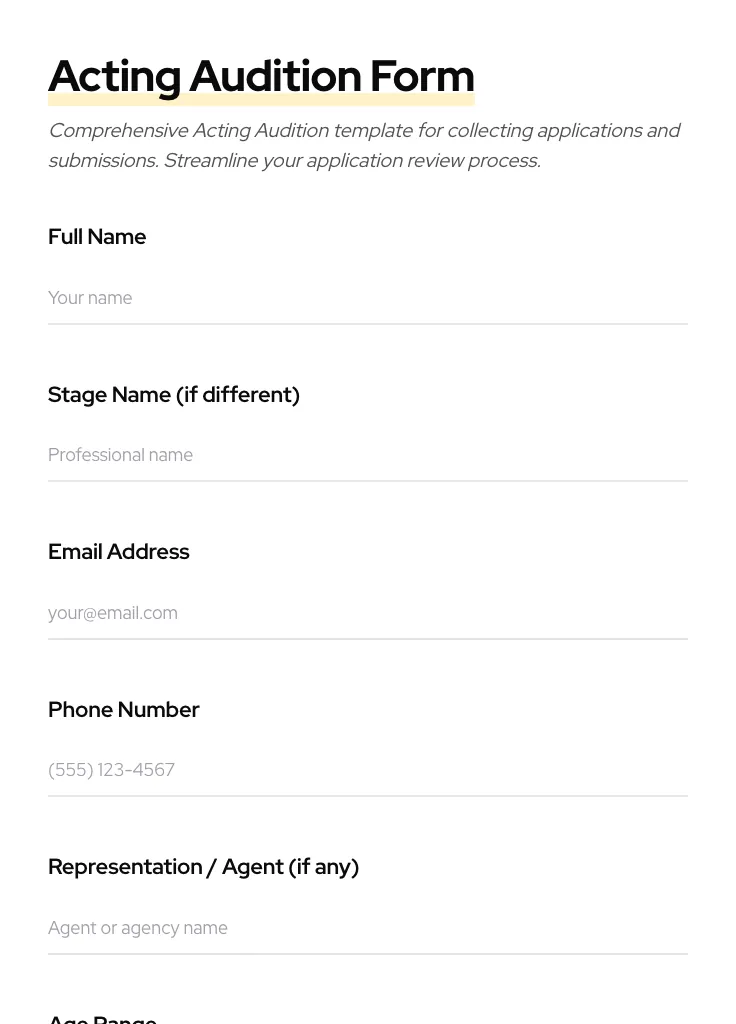Click the italic form description paragraph
The width and height of the screenshot is (736, 1024).
(x=364, y=145)
